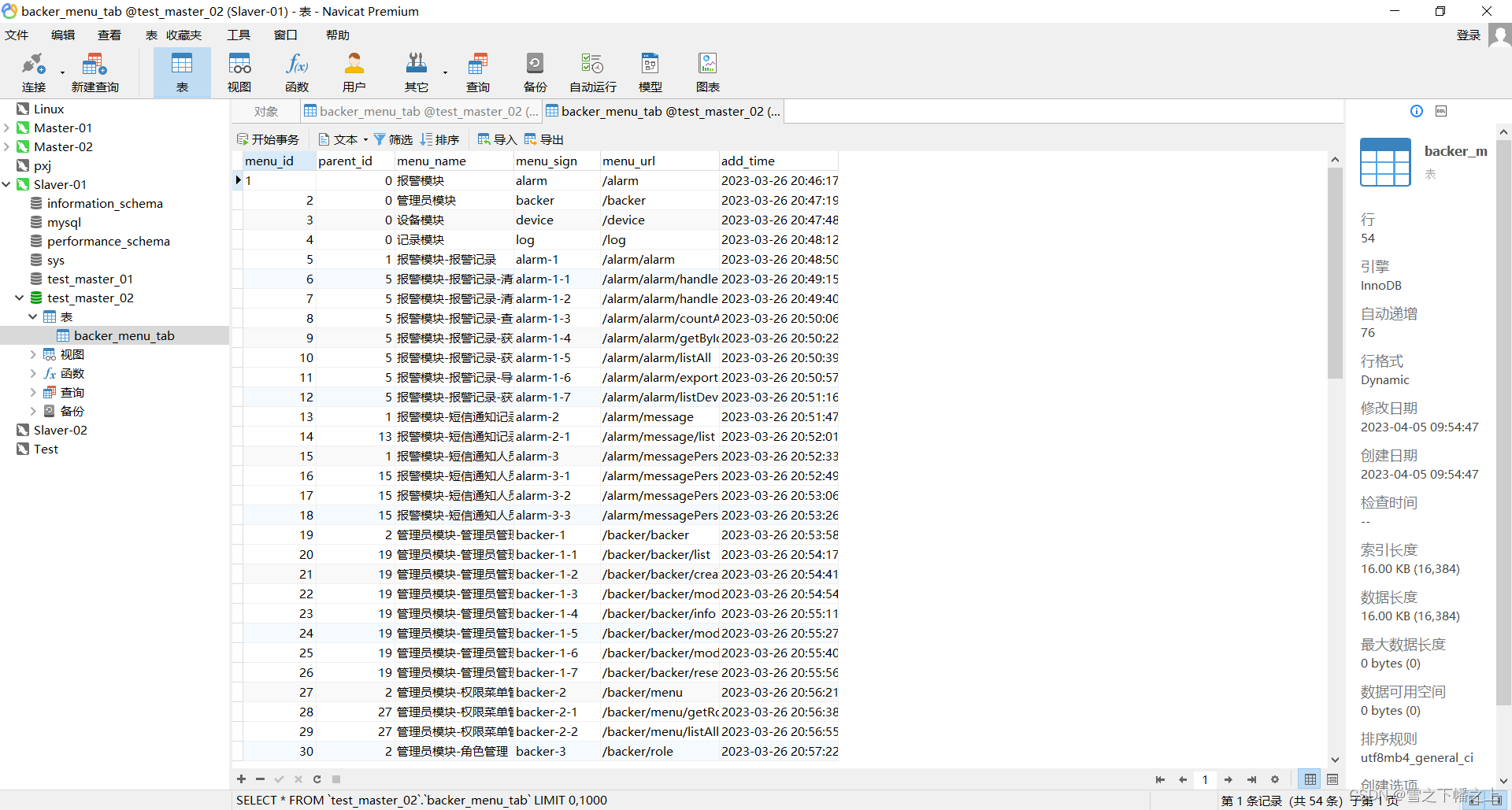Click the info icon in right panel
The height and width of the screenshot is (810, 1512).
point(1417,111)
